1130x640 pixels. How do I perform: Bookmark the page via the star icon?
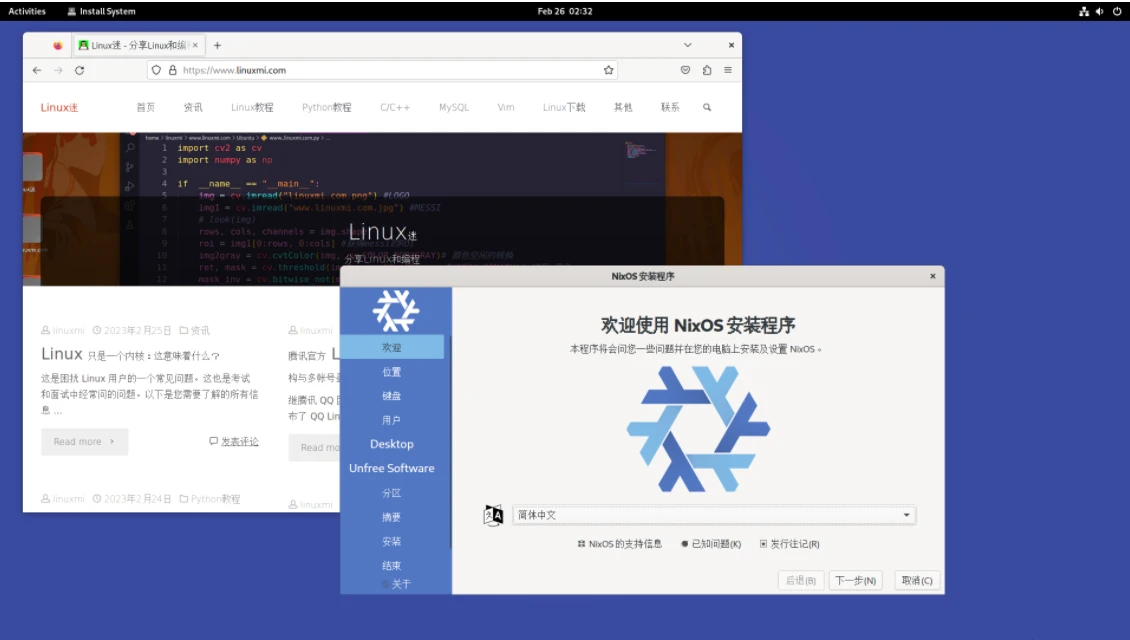point(607,70)
